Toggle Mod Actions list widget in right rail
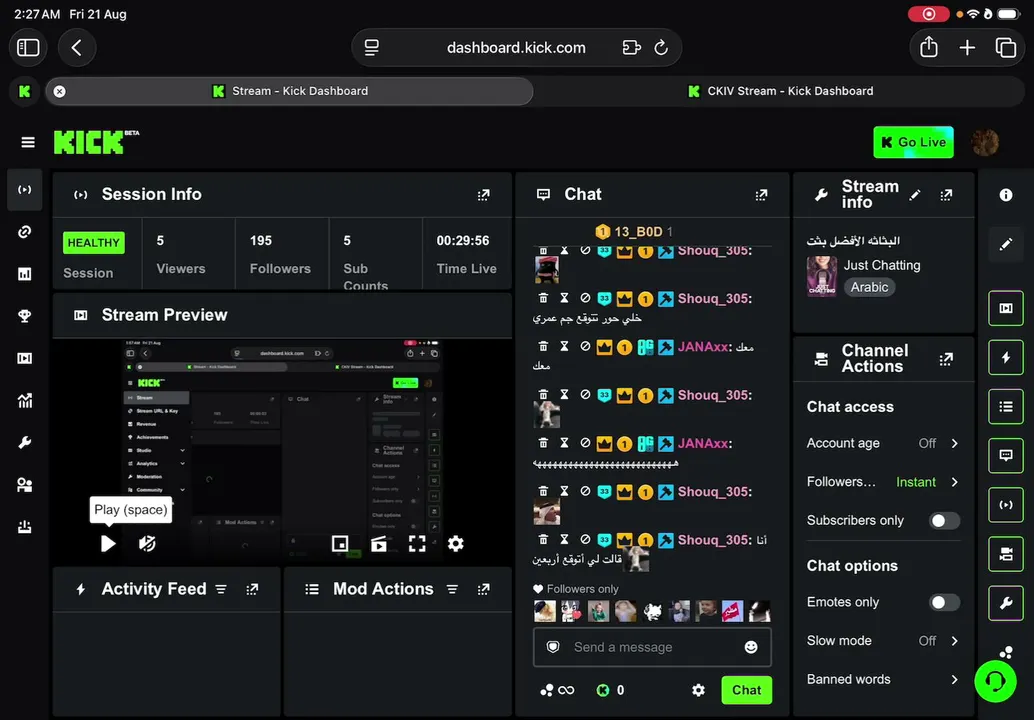Image resolution: width=1034 pixels, height=720 pixels. click(1006, 406)
